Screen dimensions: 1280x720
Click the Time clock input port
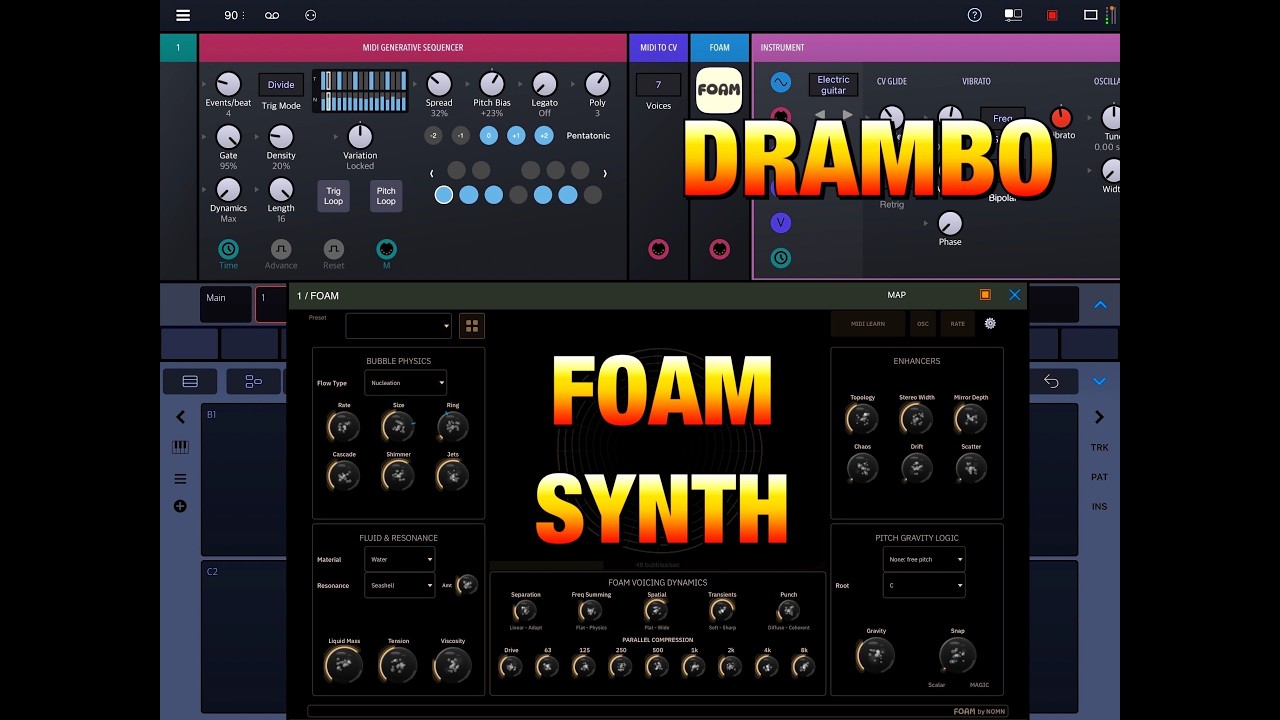[228, 249]
